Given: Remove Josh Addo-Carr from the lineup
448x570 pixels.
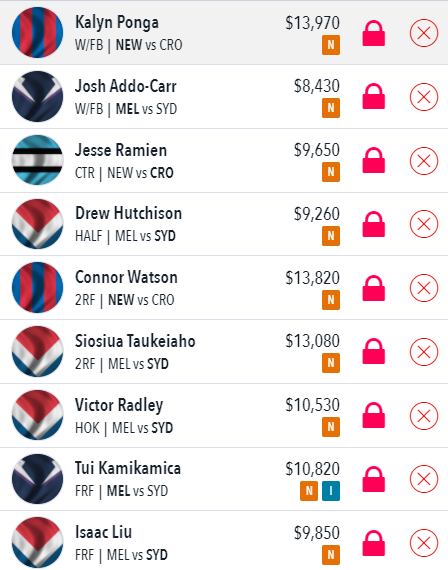Looking at the screenshot, I should tap(424, 97).
